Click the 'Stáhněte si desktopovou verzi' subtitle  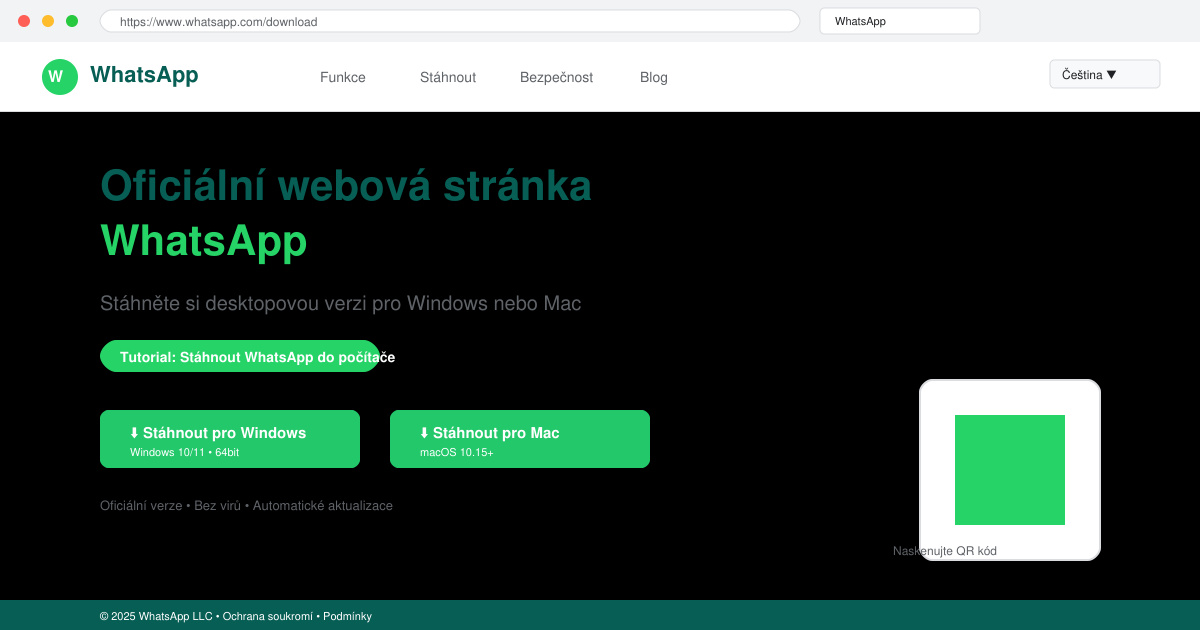pos(340,303)
